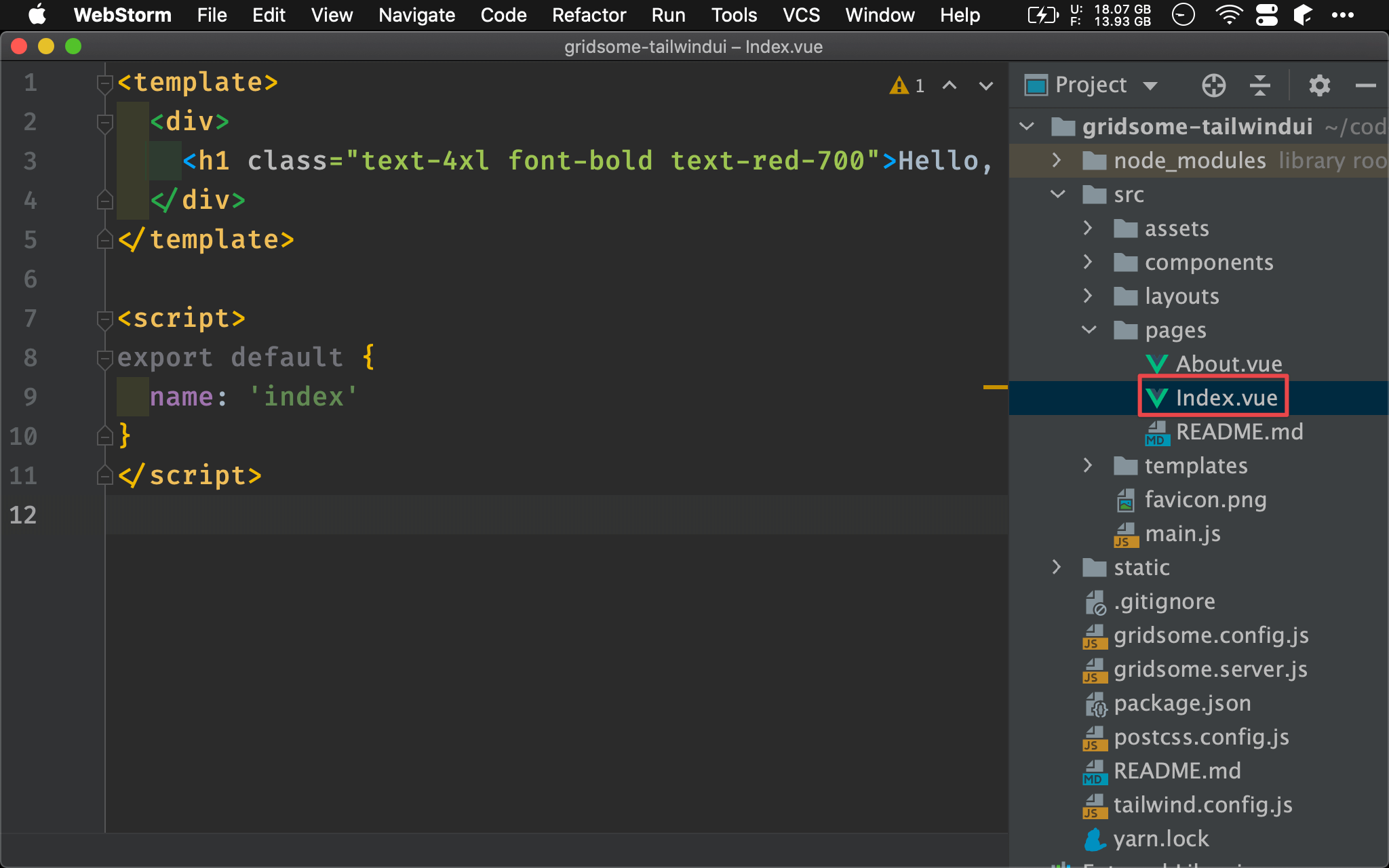1389x868 pixels.
Task: Click the 'index' string on line 9
Action: tap(303, 397)
